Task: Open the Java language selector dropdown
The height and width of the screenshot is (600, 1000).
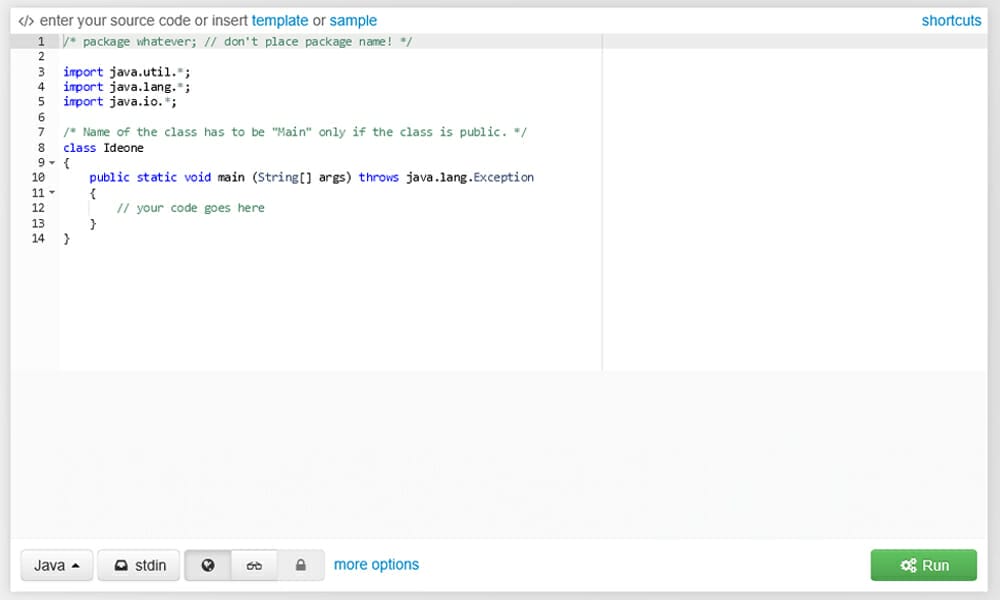Action: pos(56,565)
